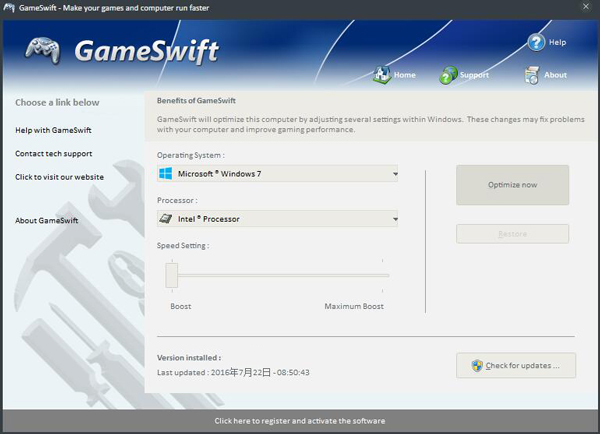Open Help with GameSwift link
The width and height of the screenshot is (600, 434).
coord(53,130)
